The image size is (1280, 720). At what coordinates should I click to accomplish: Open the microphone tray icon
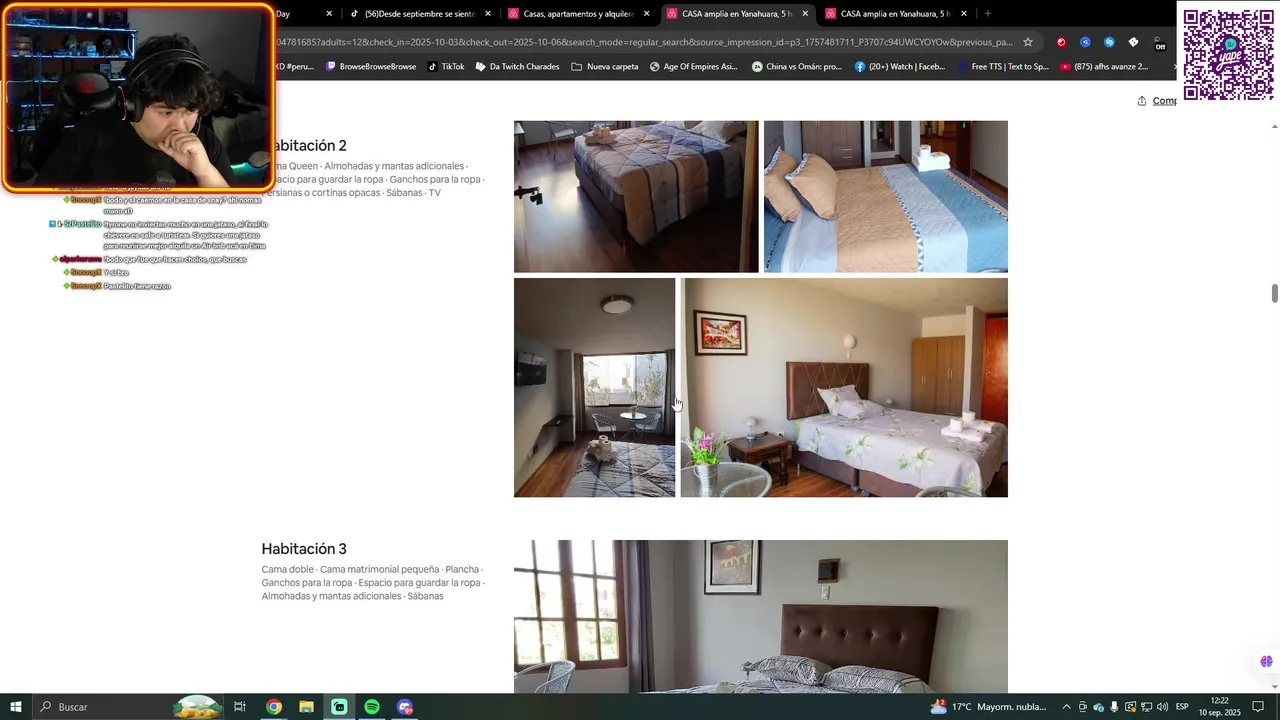(x=1114, y=707)
